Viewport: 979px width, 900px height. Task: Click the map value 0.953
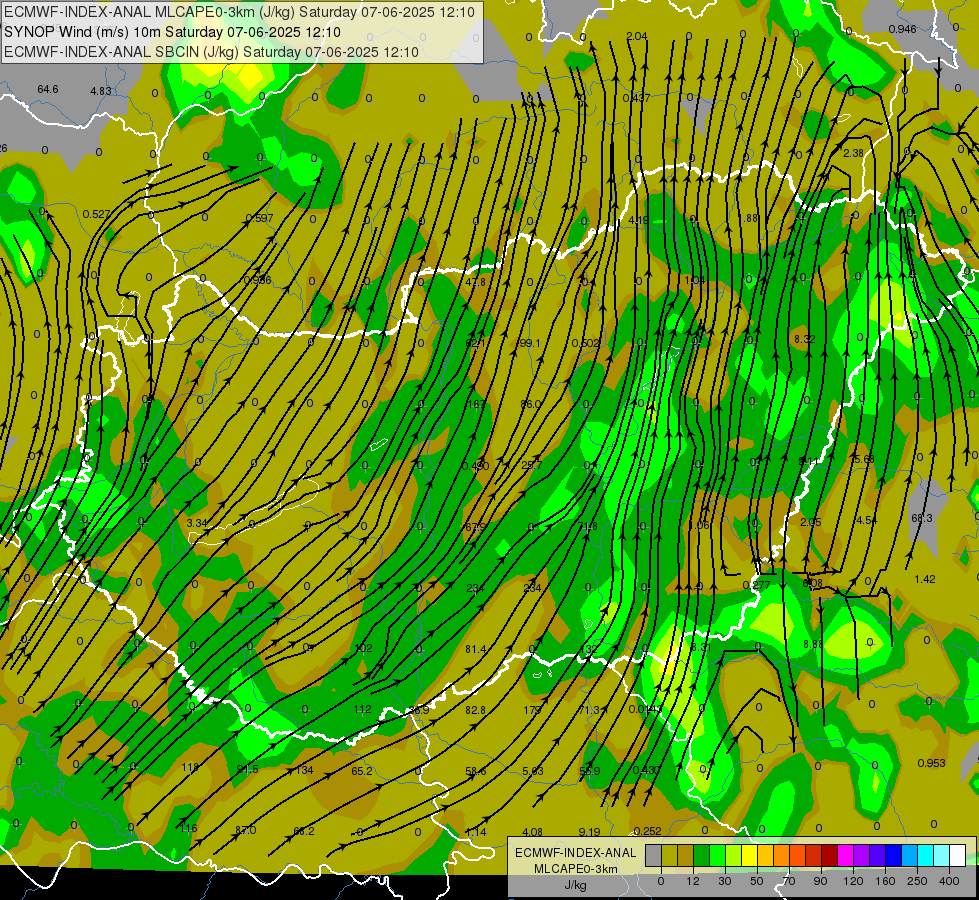[x=932, y=763]
